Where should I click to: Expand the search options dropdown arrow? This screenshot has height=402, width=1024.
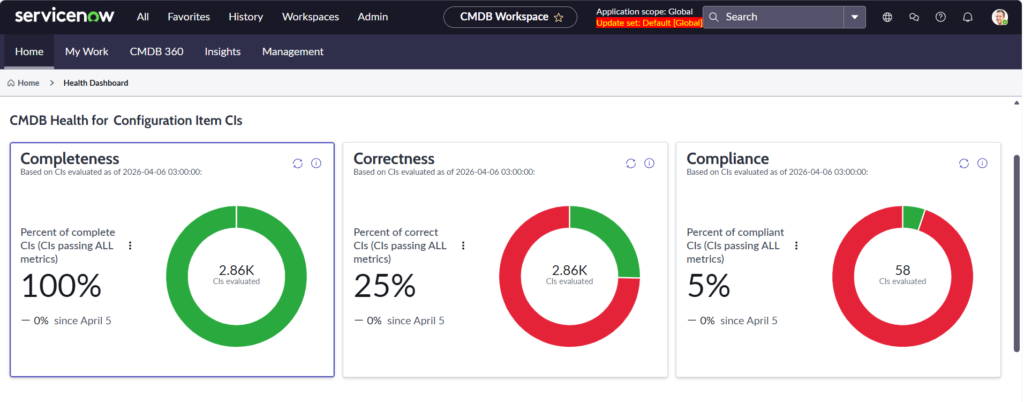click(854, 17)
